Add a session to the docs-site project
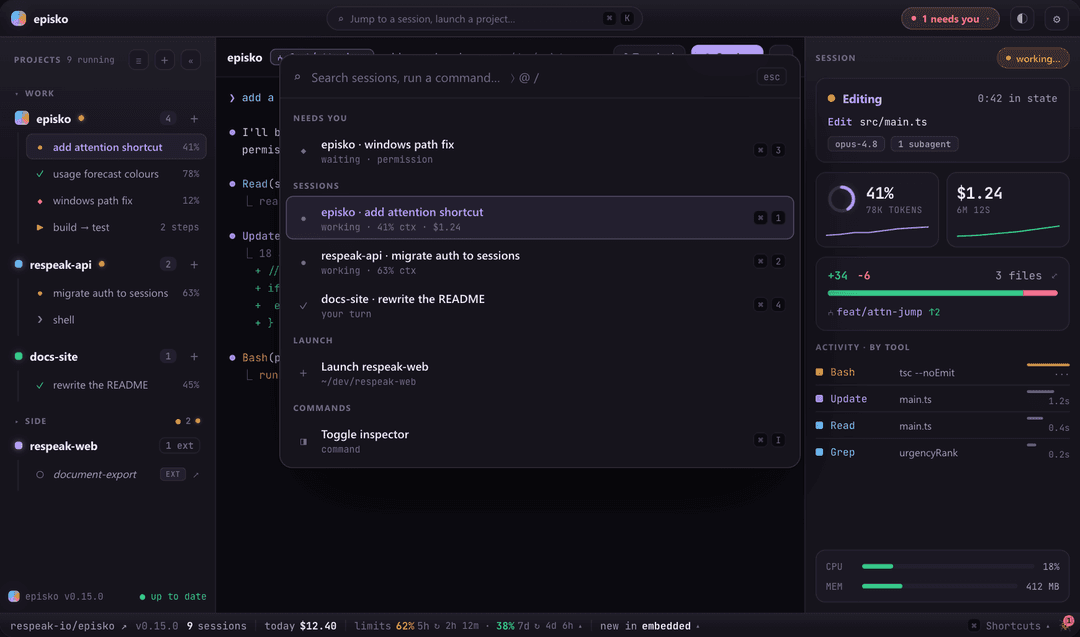This screenshot has height=637, width=1080. pyautogui.click(x=194, y=356)
